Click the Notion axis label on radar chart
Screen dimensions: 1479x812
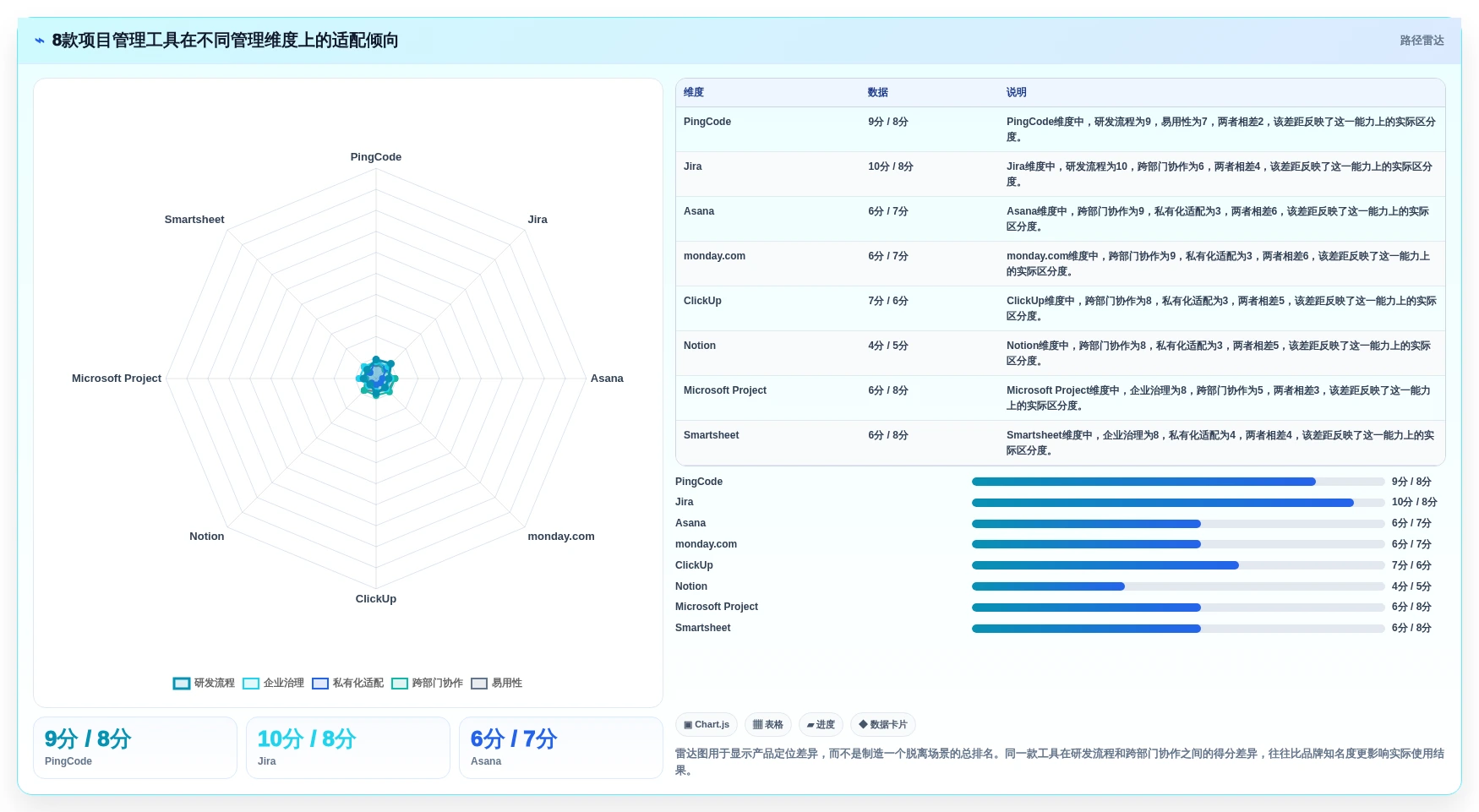pyautogui.click(x=207, y=537)
